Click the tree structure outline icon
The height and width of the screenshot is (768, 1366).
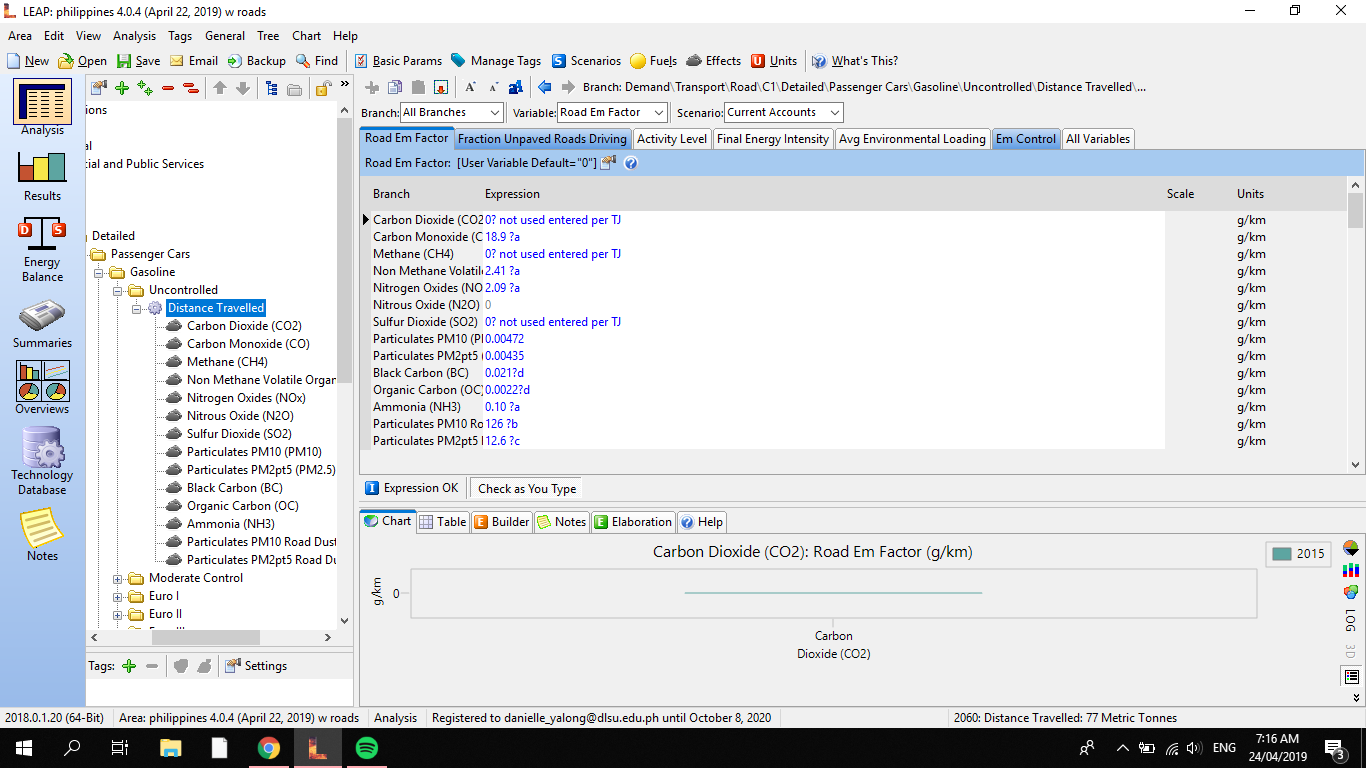[x=272, y=88]
